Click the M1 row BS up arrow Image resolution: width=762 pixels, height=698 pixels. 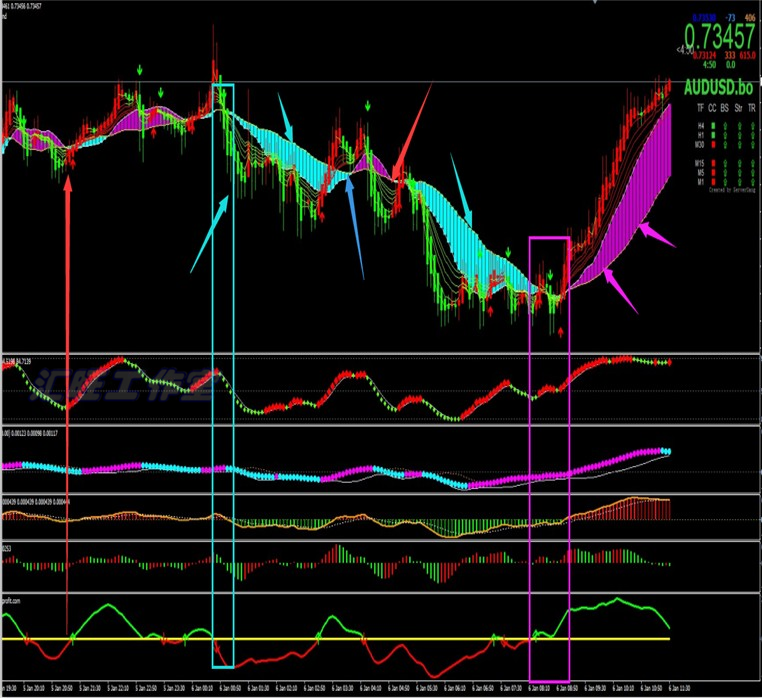[725, 182]
